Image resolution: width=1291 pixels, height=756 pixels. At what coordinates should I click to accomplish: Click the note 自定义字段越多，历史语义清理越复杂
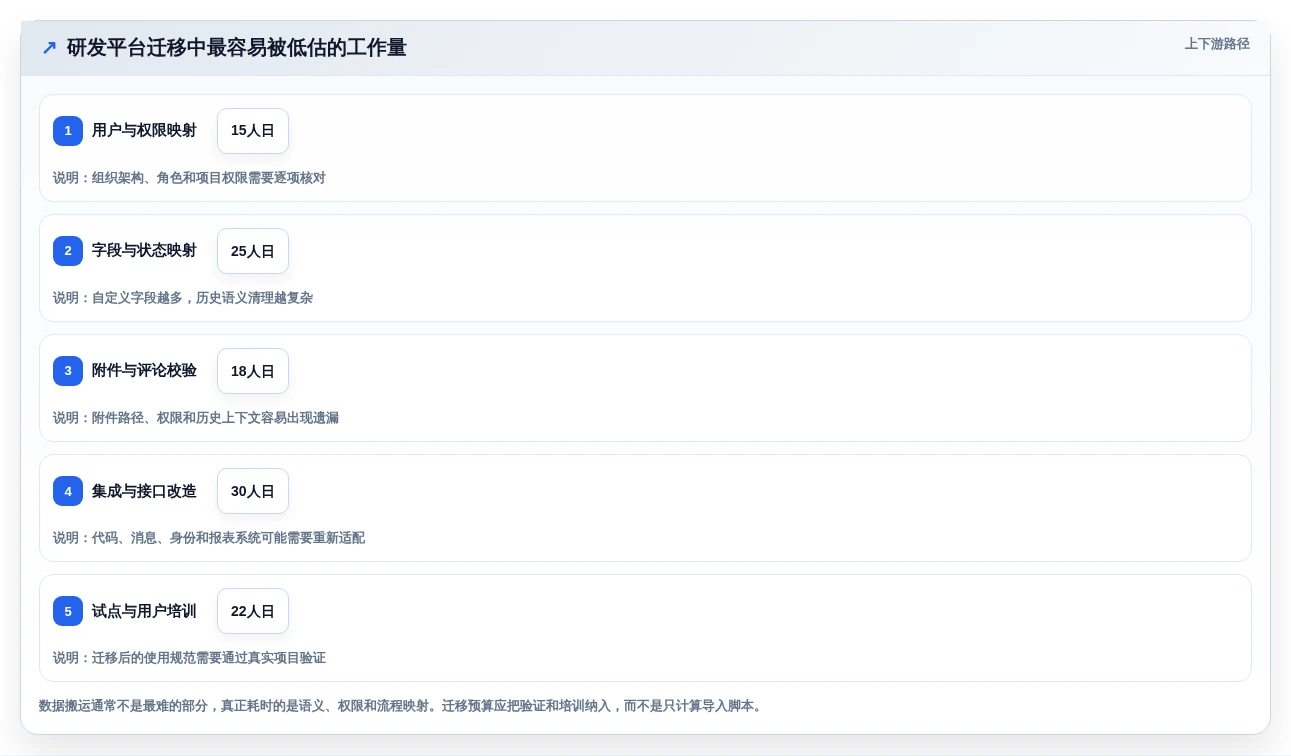pos(183,298)
